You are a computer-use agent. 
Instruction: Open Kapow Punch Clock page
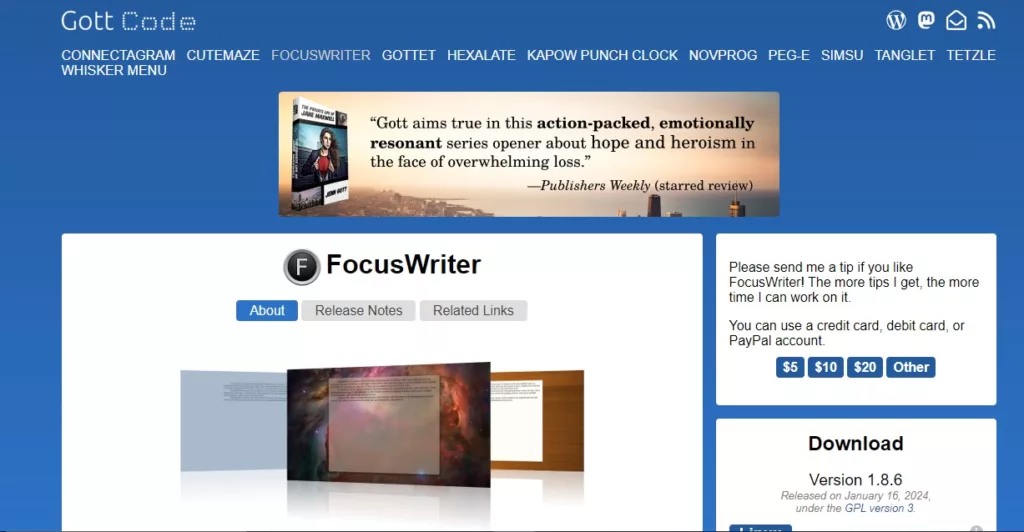coord(602,55)
